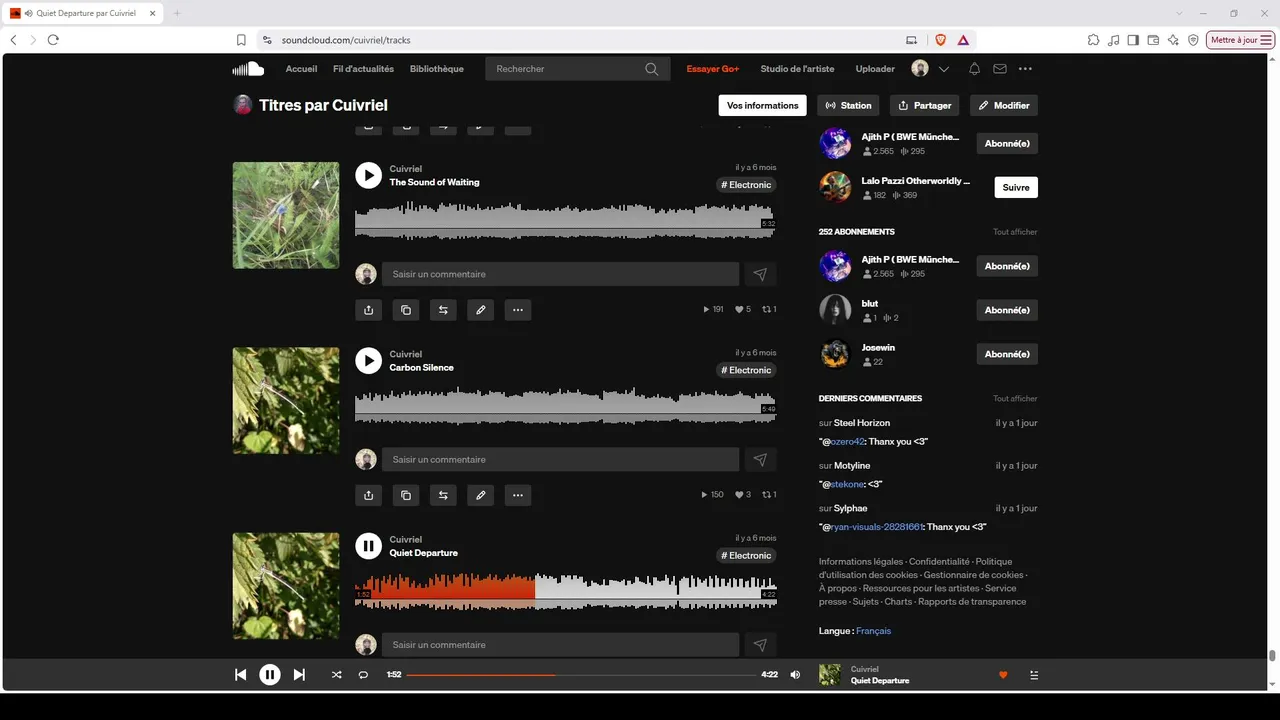Skip to next track in player bar
This screenshot has height=720, width=1280.
(299, 675)
